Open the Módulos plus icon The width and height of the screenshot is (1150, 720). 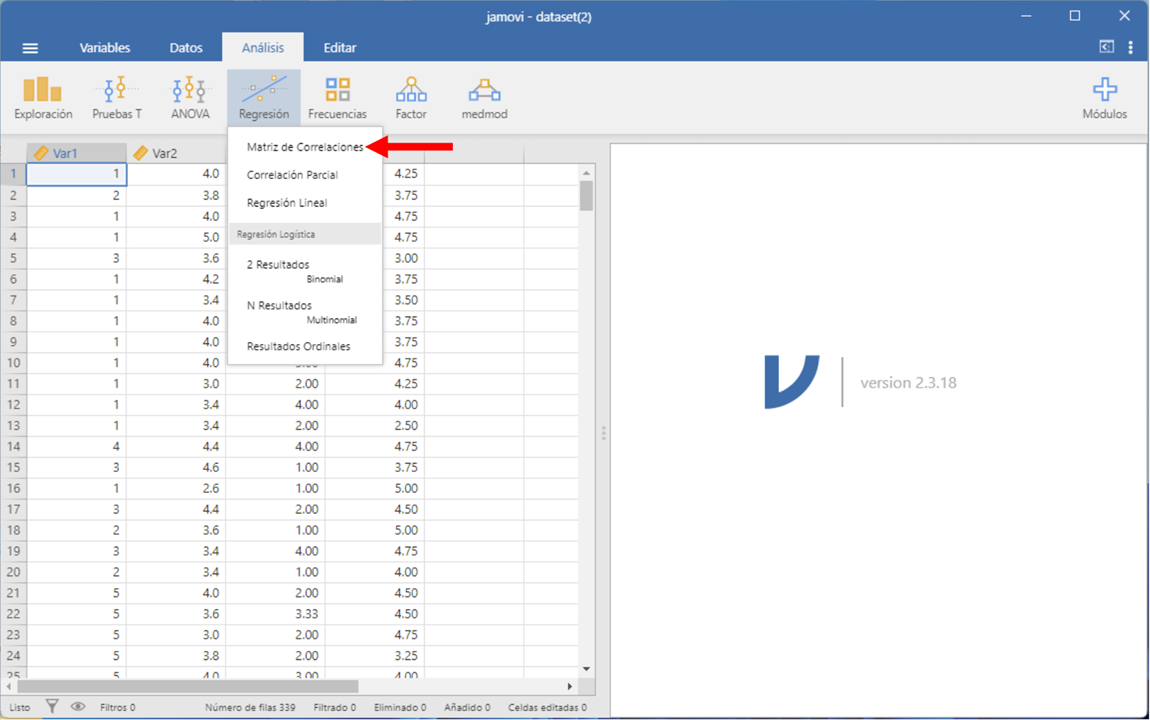click(1104, 98)
